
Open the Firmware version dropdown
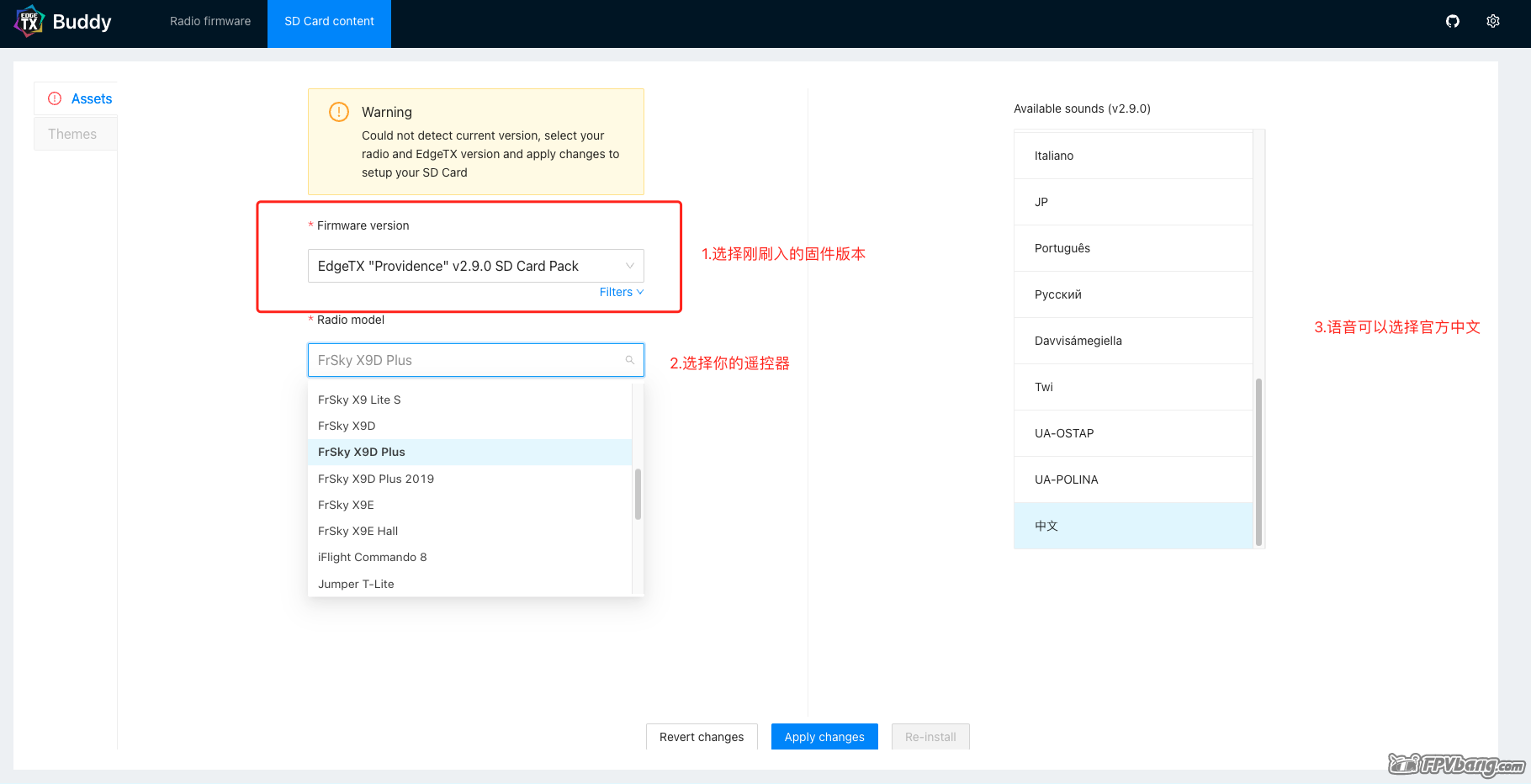coord(476,266)
